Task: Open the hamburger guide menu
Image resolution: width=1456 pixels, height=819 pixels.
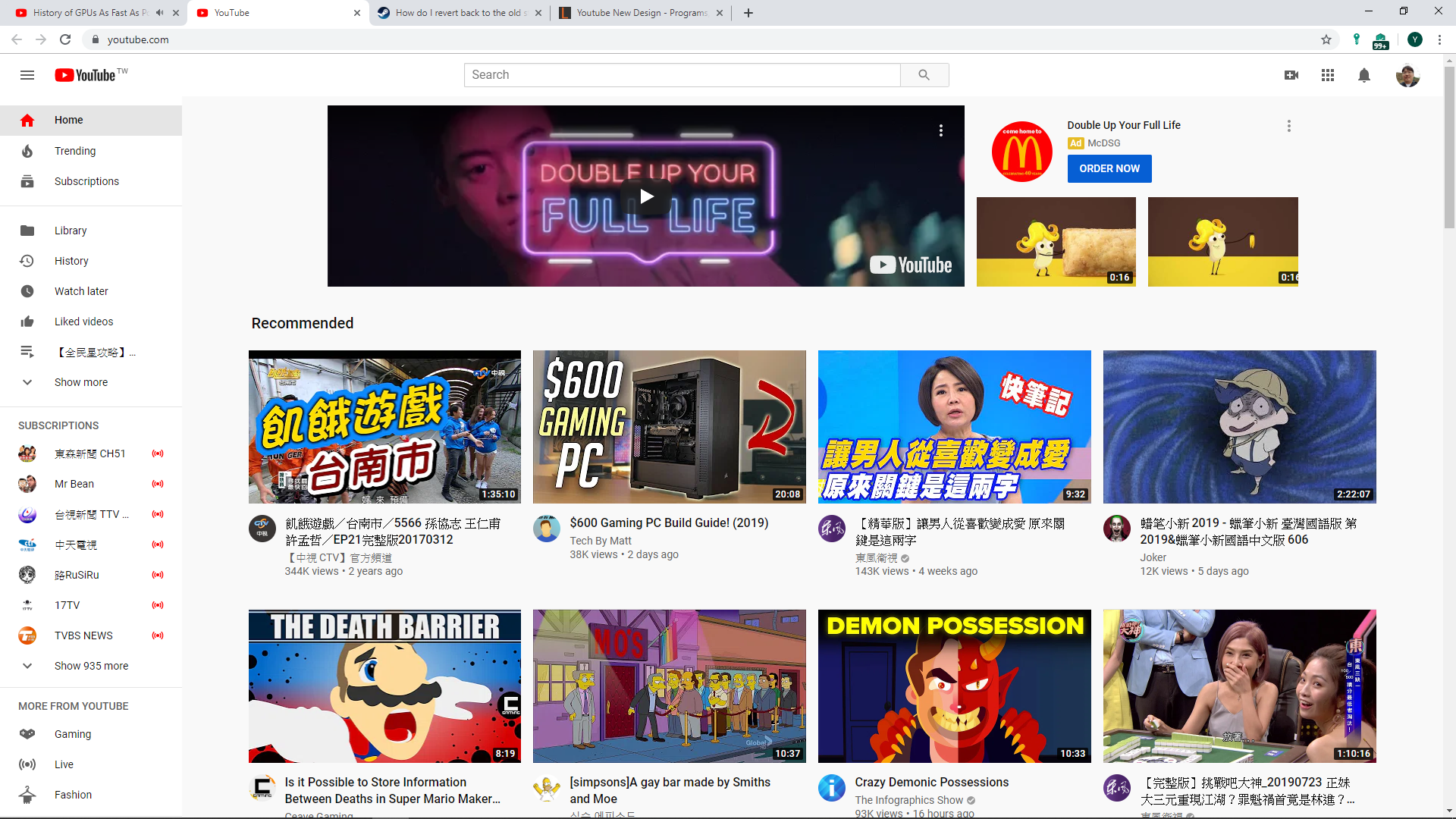Action: [x=27, y=75]
